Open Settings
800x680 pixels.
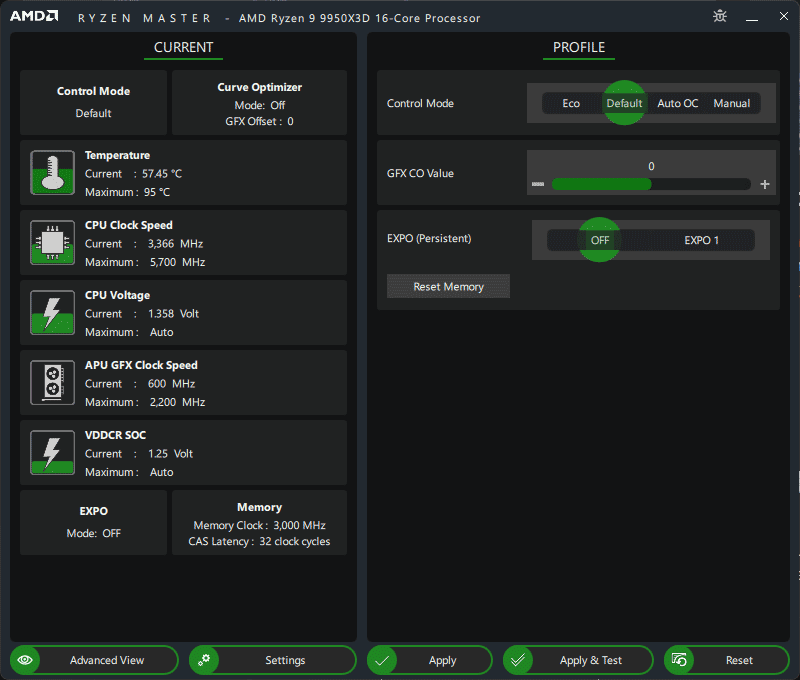click(272, 660)
